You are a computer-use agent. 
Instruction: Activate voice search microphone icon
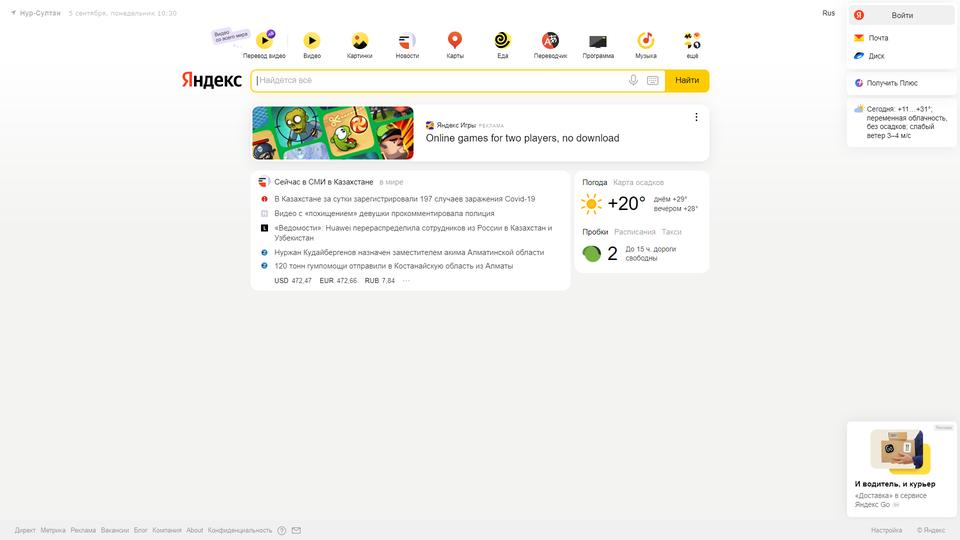pos(633,80)
